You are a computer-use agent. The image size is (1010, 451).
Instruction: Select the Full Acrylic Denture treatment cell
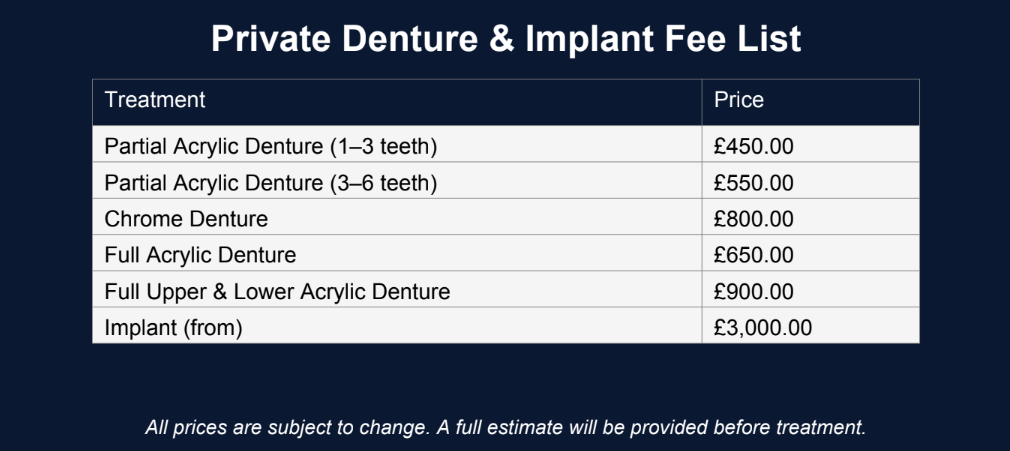(x=200, y=255)
